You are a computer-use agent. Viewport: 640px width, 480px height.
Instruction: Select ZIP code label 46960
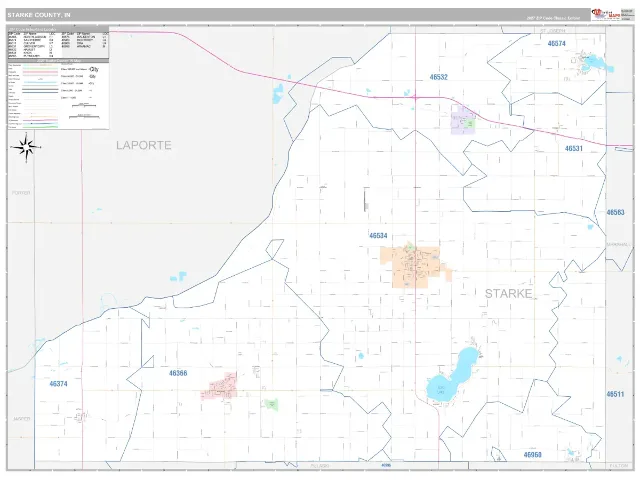(x=532, y=455)
